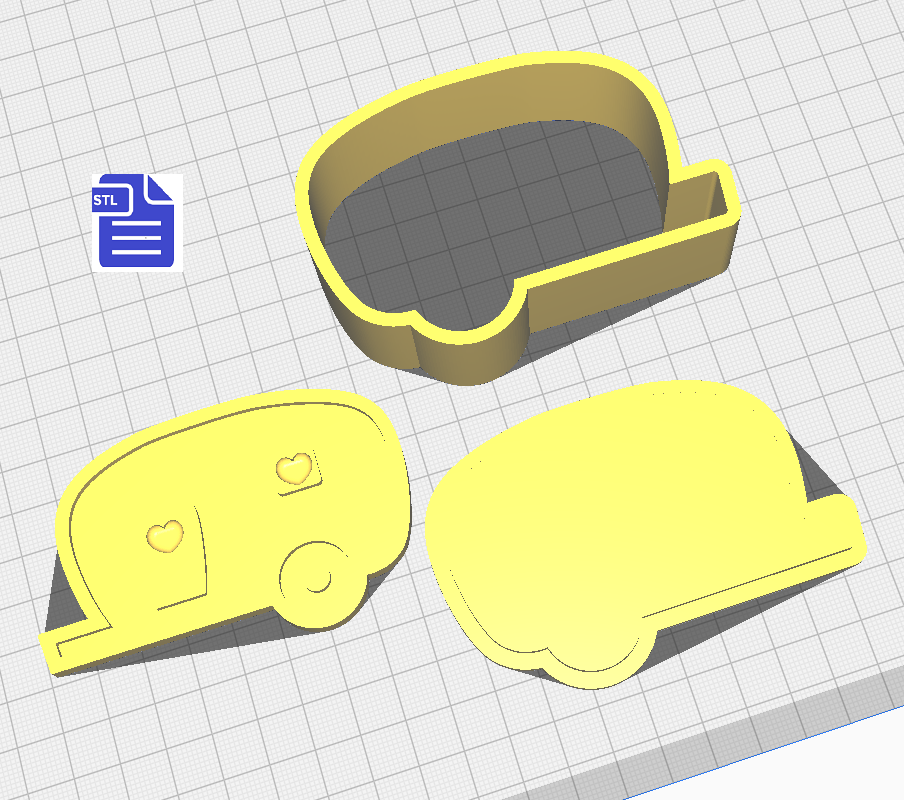904x800 pixels.
Task: Click the camper wheel on the stamp model
Action: (x=315, y=579)
